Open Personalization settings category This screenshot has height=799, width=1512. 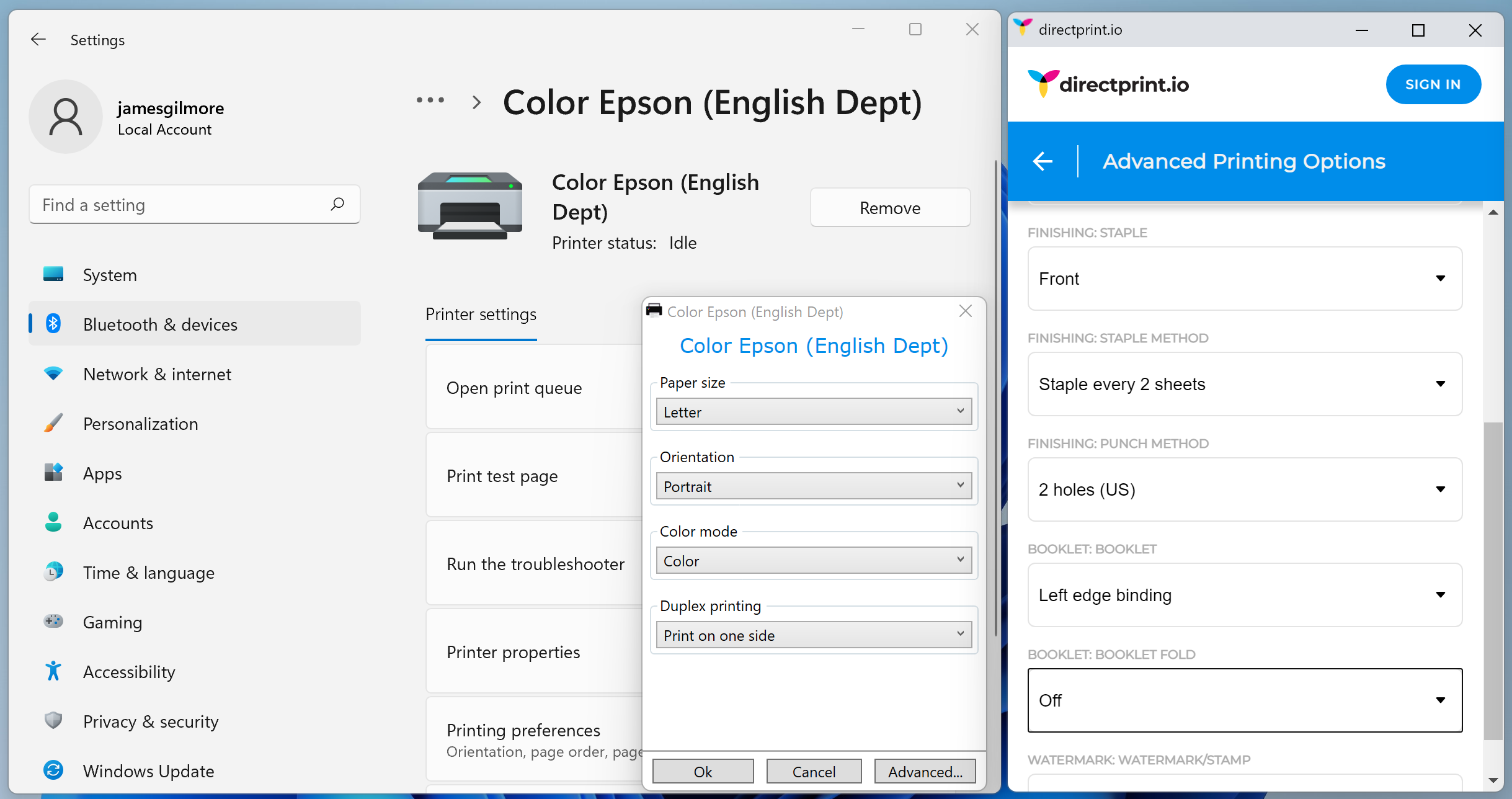[195, 423]
